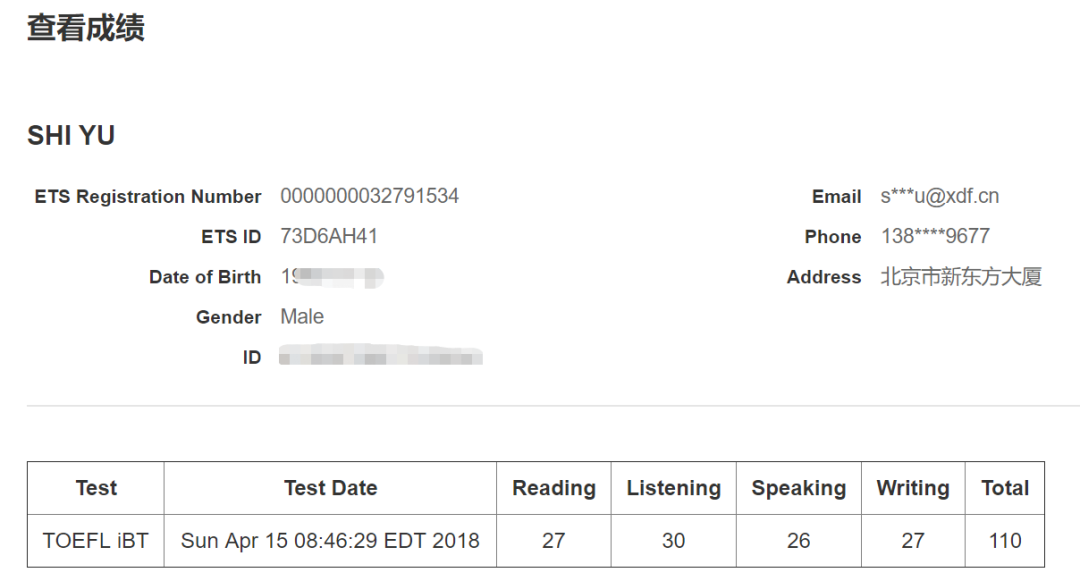This screenshot has width=1080, height=581.
Task: Click the 查看成绩 page heading
Action: [x=86, y=28]
